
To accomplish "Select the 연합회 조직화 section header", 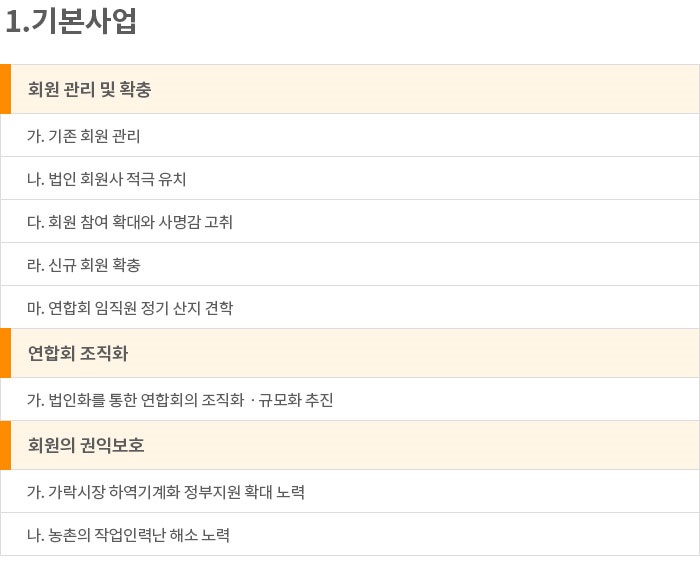I will click(x=350, y=354).
